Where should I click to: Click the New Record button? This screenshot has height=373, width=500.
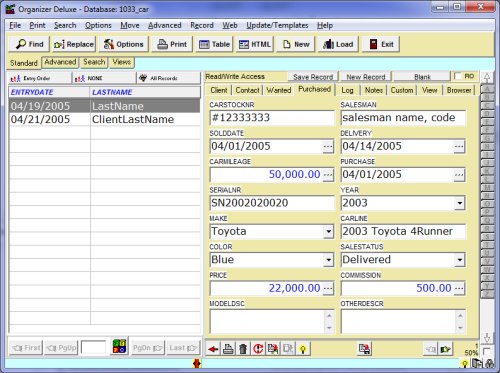click(x=366, y=77)
